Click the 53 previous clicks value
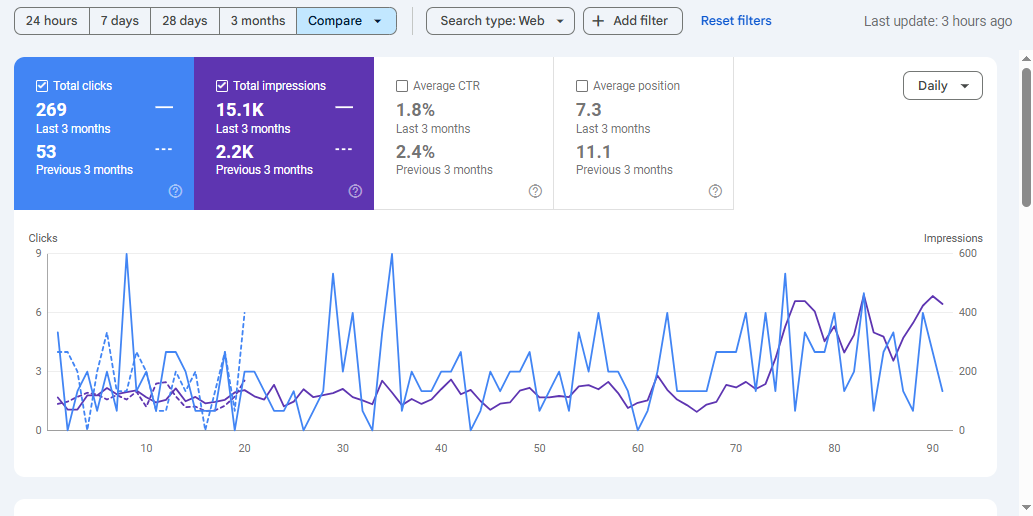Viewport: 1033px width, 516px height. click(46, 152)
